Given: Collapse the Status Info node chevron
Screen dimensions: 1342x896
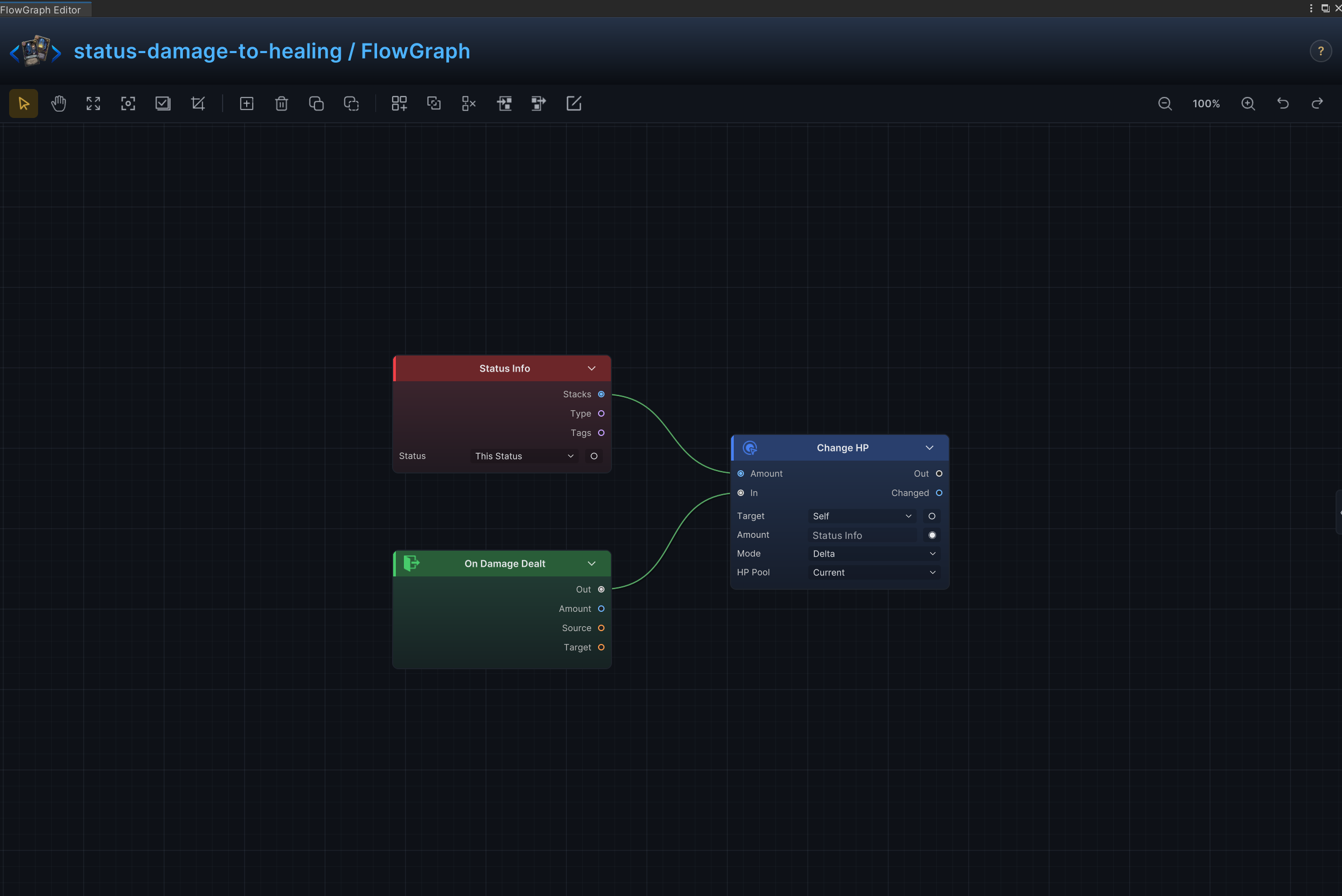Looking at the screenshot, I should 592,368.
